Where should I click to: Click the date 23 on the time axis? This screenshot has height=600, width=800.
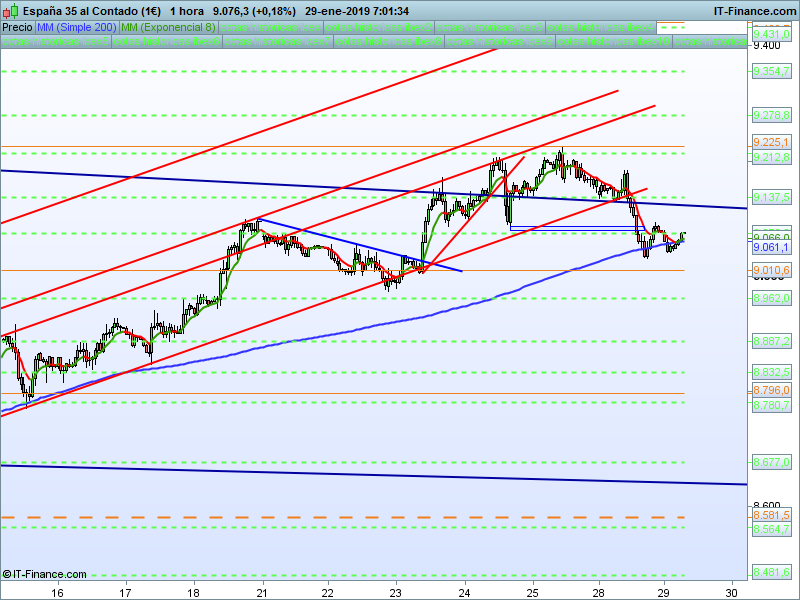[395, 593]
